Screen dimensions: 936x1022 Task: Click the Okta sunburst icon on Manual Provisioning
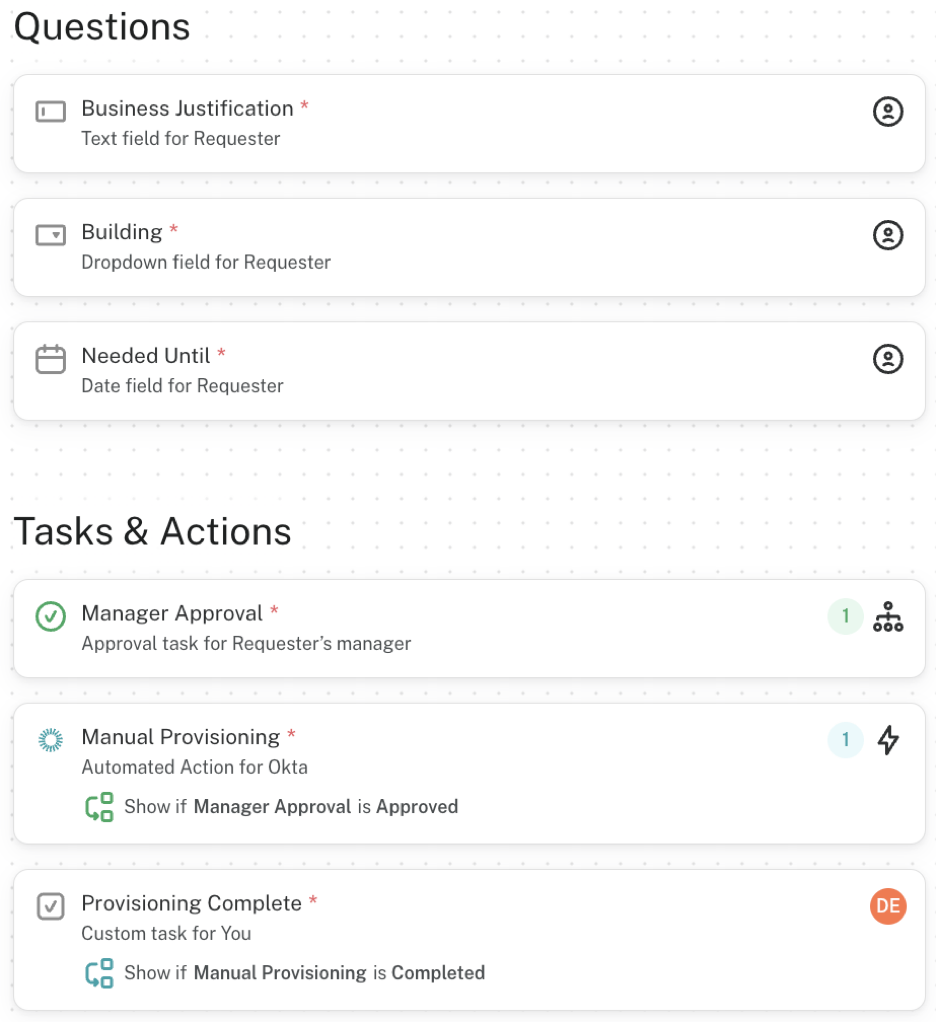[50, 740]
